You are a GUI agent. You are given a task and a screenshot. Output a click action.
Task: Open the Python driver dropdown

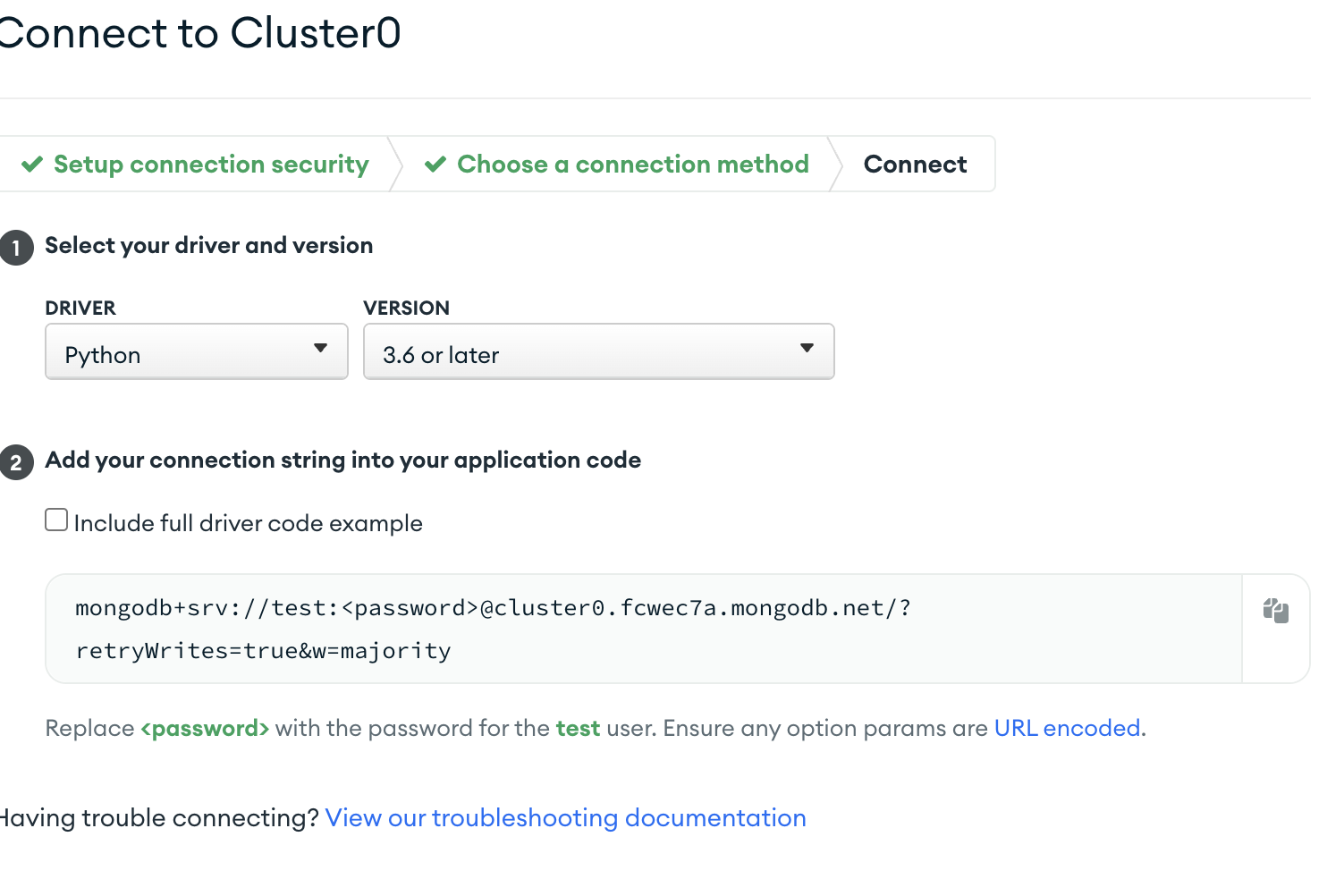pos(197,351)
